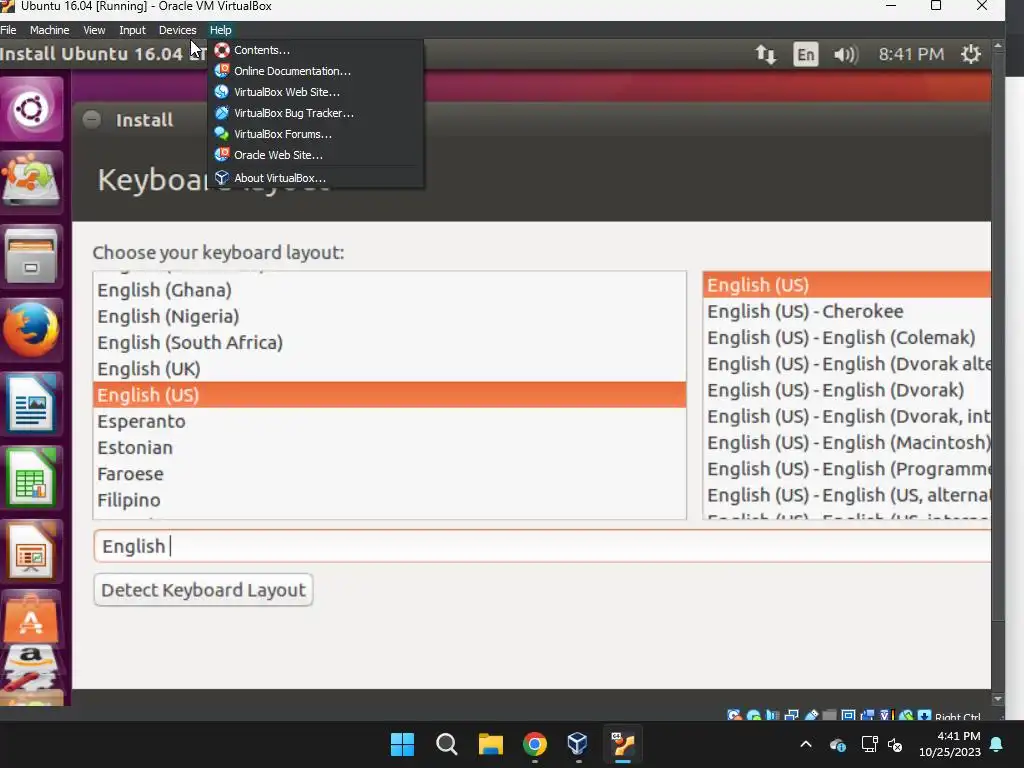Open VirtualBox Manager cube icon in taskbar
The width and height of the screenshot is (1024, 768).
click(578, 744)
